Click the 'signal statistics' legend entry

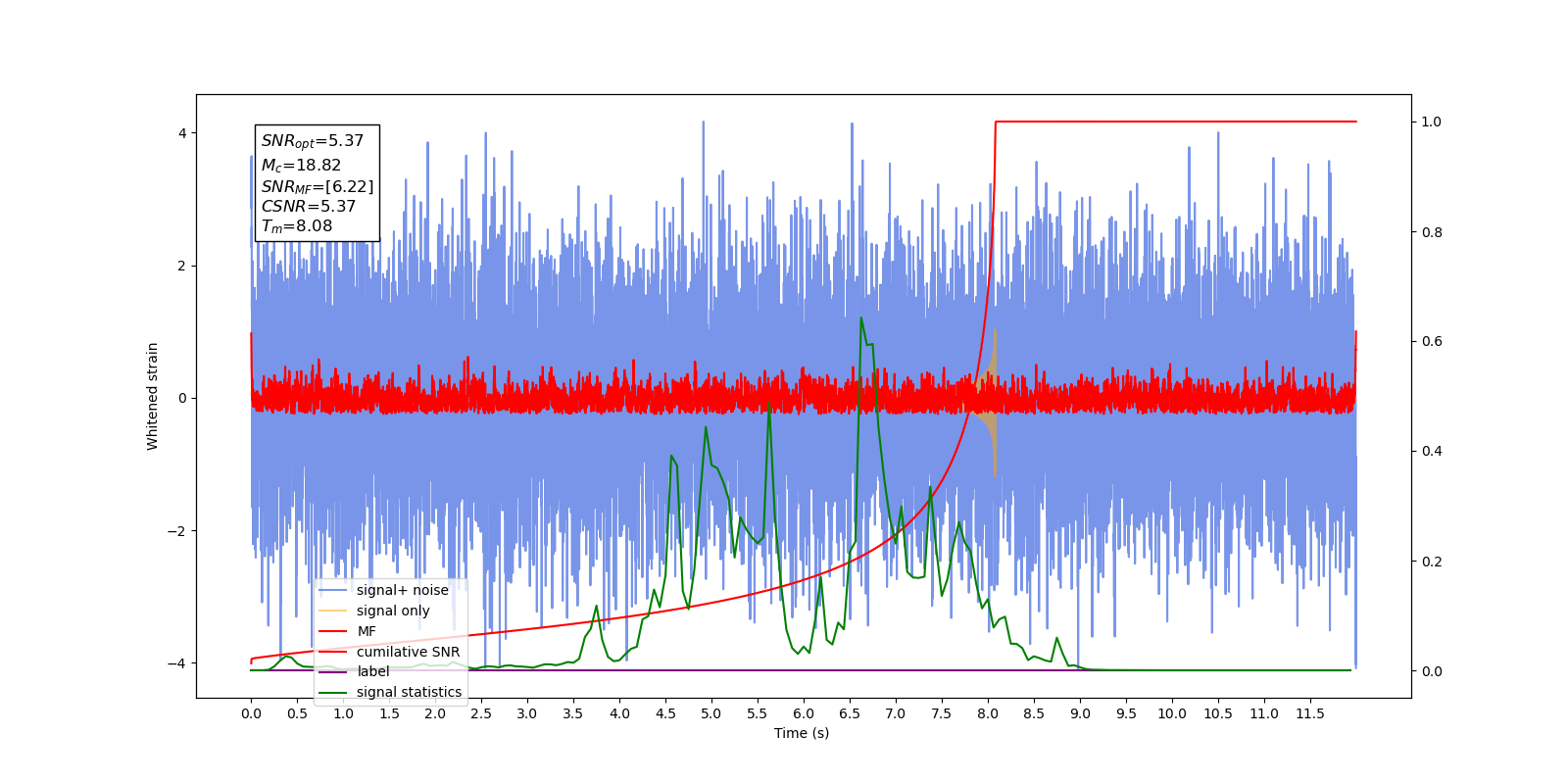[x=391, y=692]
